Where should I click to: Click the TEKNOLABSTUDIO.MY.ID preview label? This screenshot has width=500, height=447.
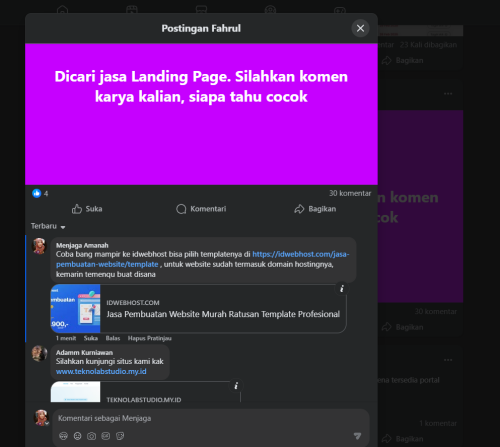pyautogui.click(x=144, y=400)
